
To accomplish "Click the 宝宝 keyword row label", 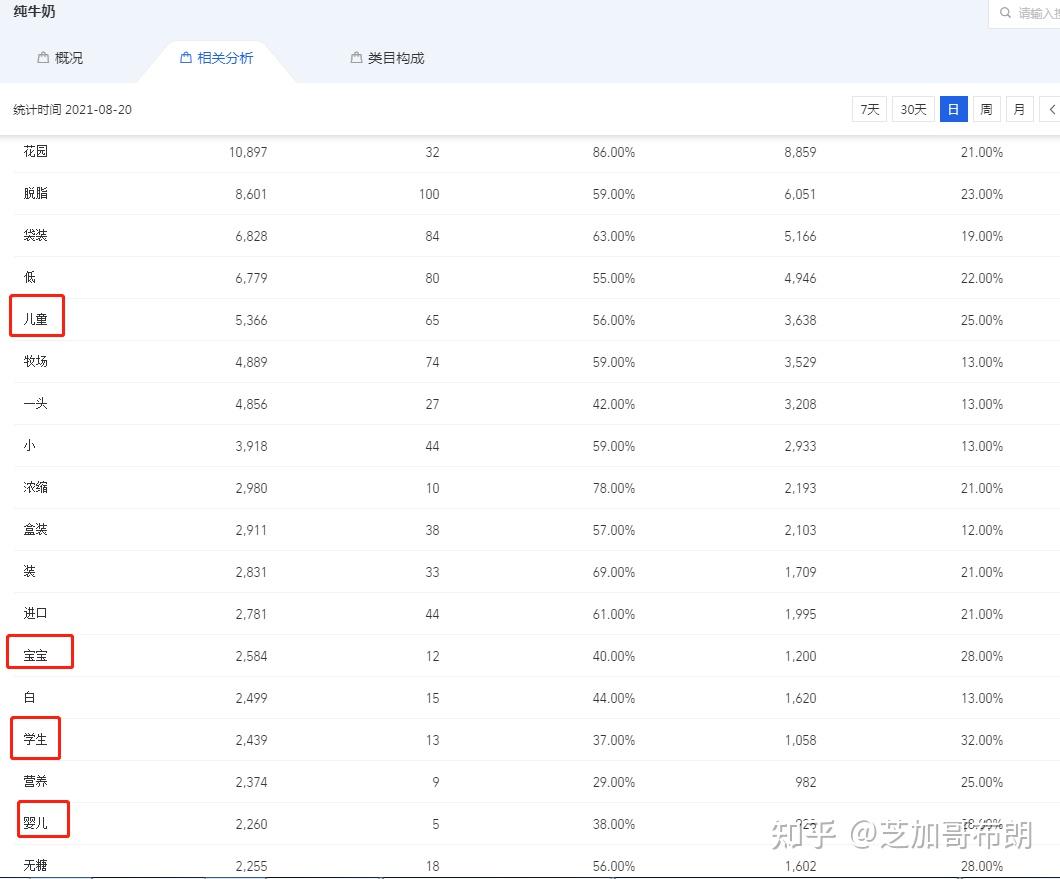I will point(35,655).
